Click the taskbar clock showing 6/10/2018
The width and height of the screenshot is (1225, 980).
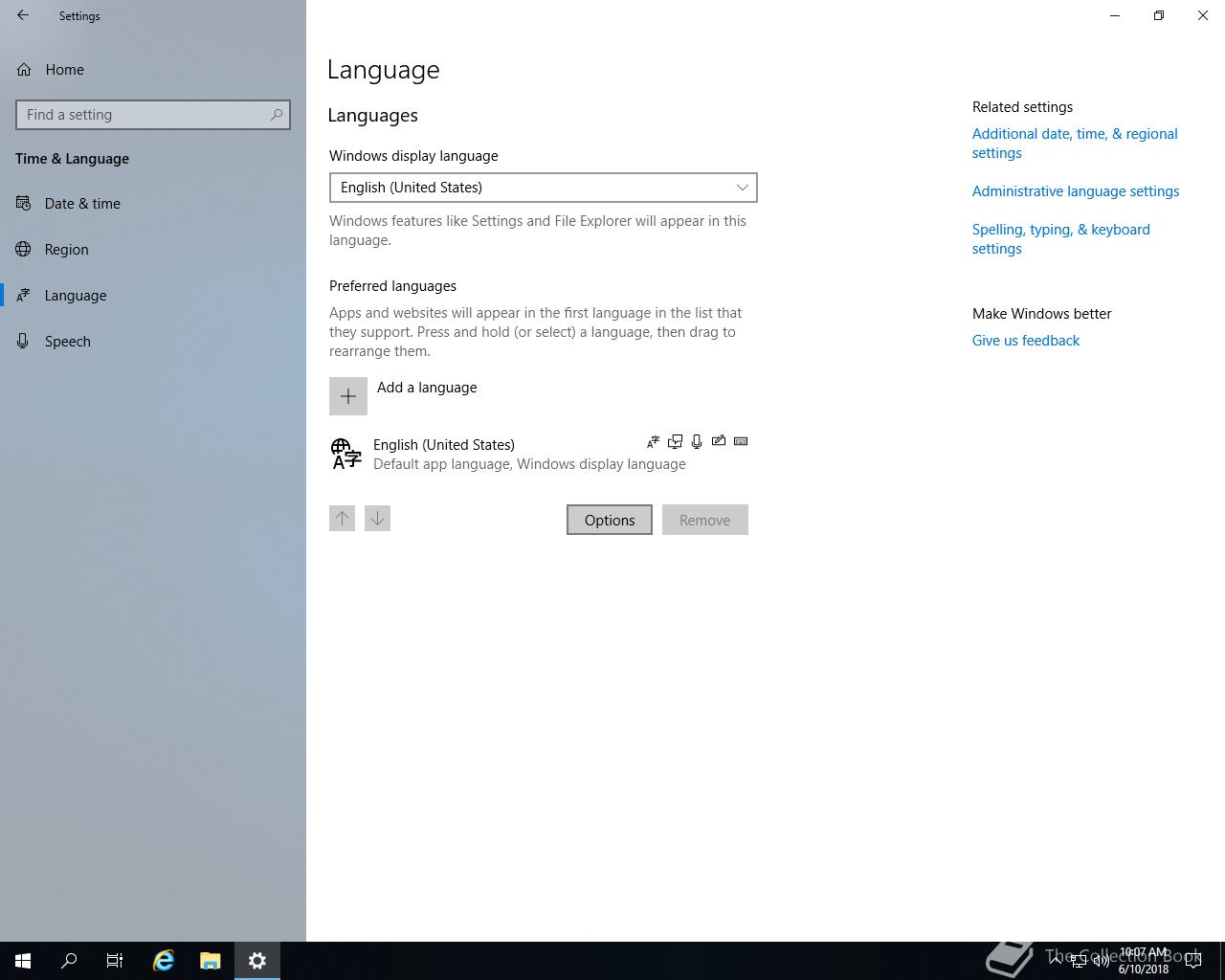1144,961
